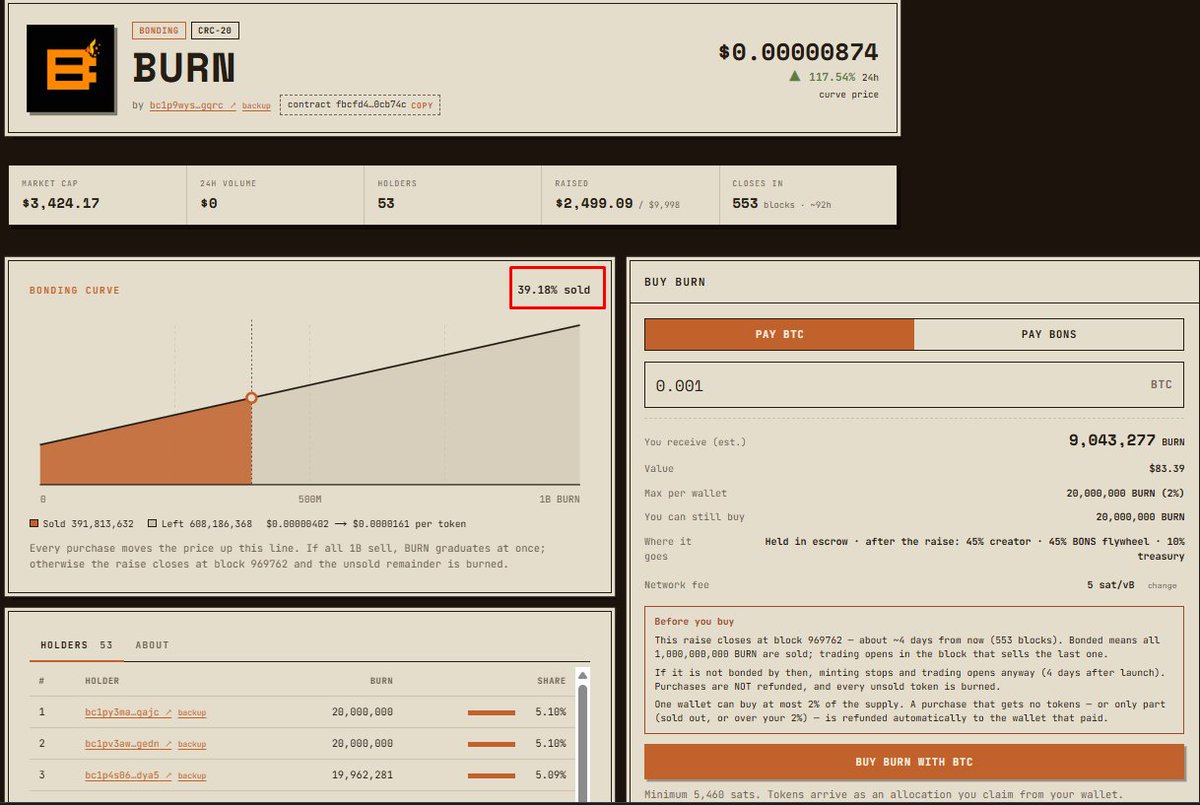1200x805 pixels.
Task: Click market cap value $3,424.17
Action: pos(61,203)
